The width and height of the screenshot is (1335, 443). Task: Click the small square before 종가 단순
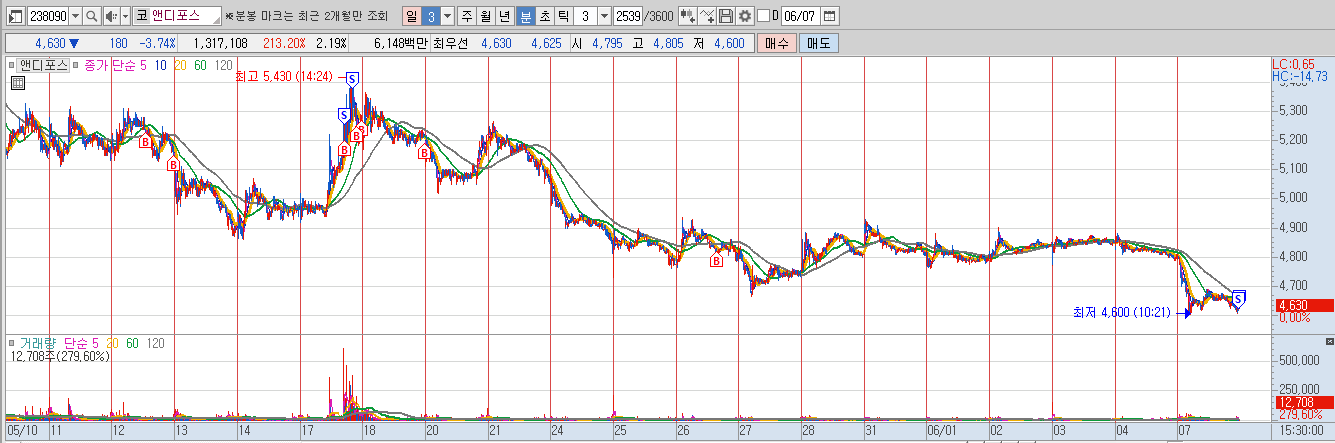point(77,65)
